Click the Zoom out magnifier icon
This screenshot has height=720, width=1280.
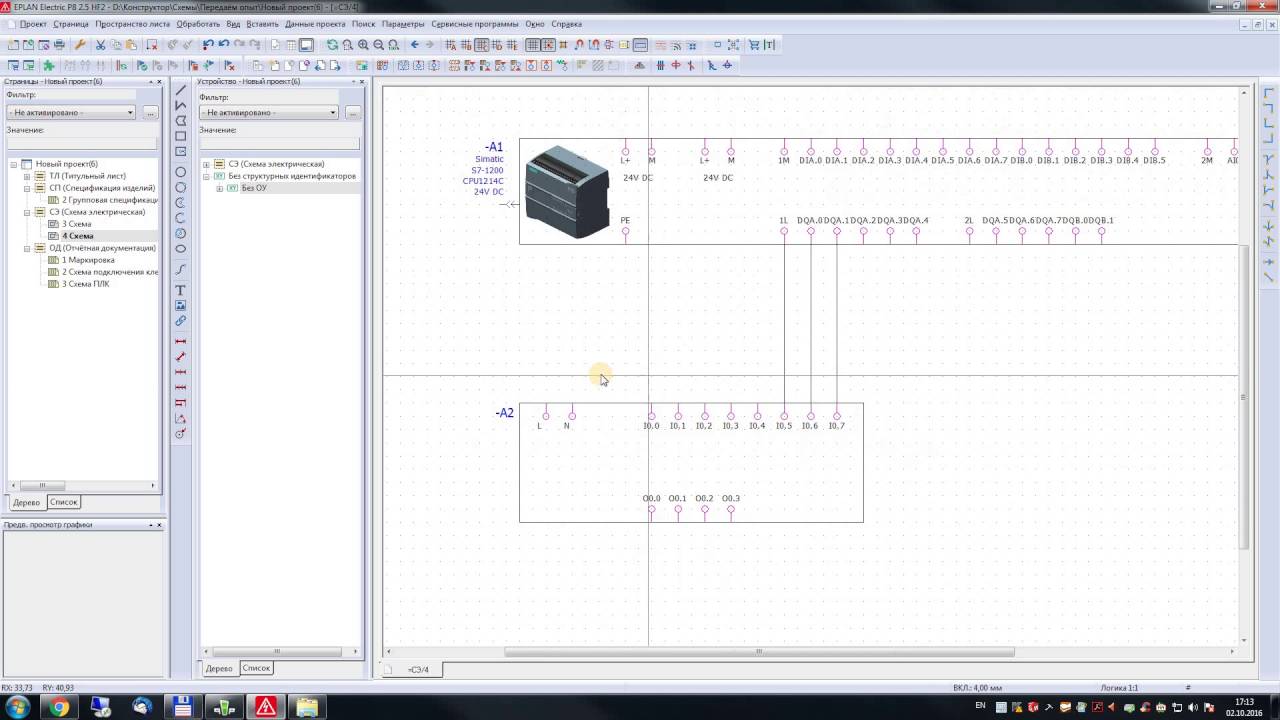pos(378,45)
